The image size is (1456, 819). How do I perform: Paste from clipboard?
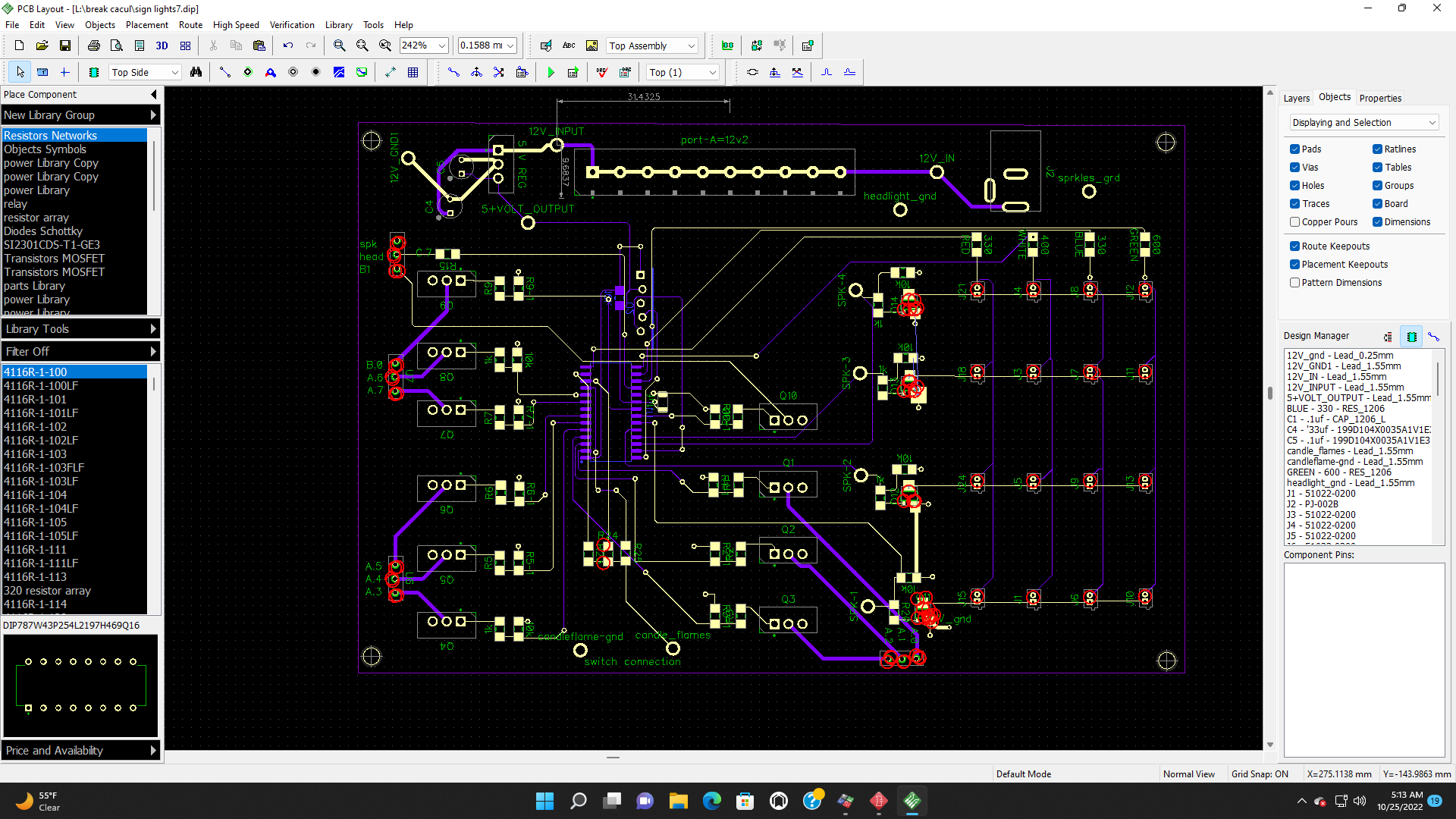(x=259, y=45)
